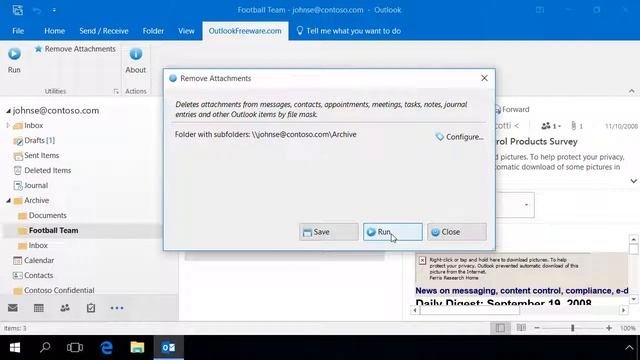Launch Microsoft Edge from taskbar
This screenshot has height=360, width=640.
coord(106,348)
